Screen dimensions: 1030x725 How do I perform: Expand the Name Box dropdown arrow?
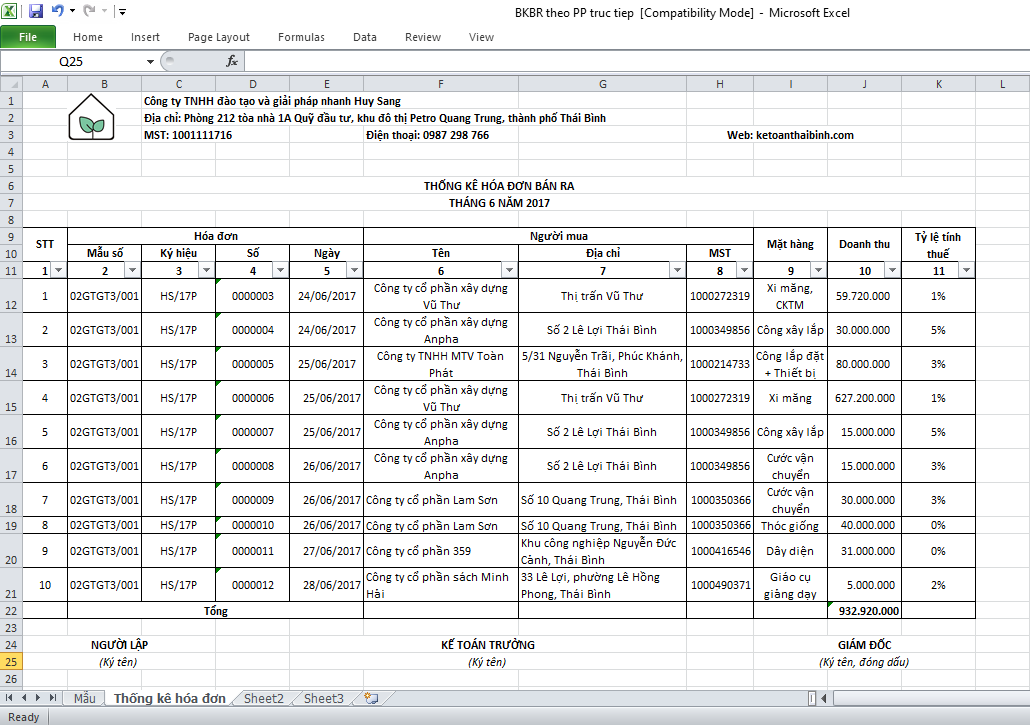tap(150, 62)
